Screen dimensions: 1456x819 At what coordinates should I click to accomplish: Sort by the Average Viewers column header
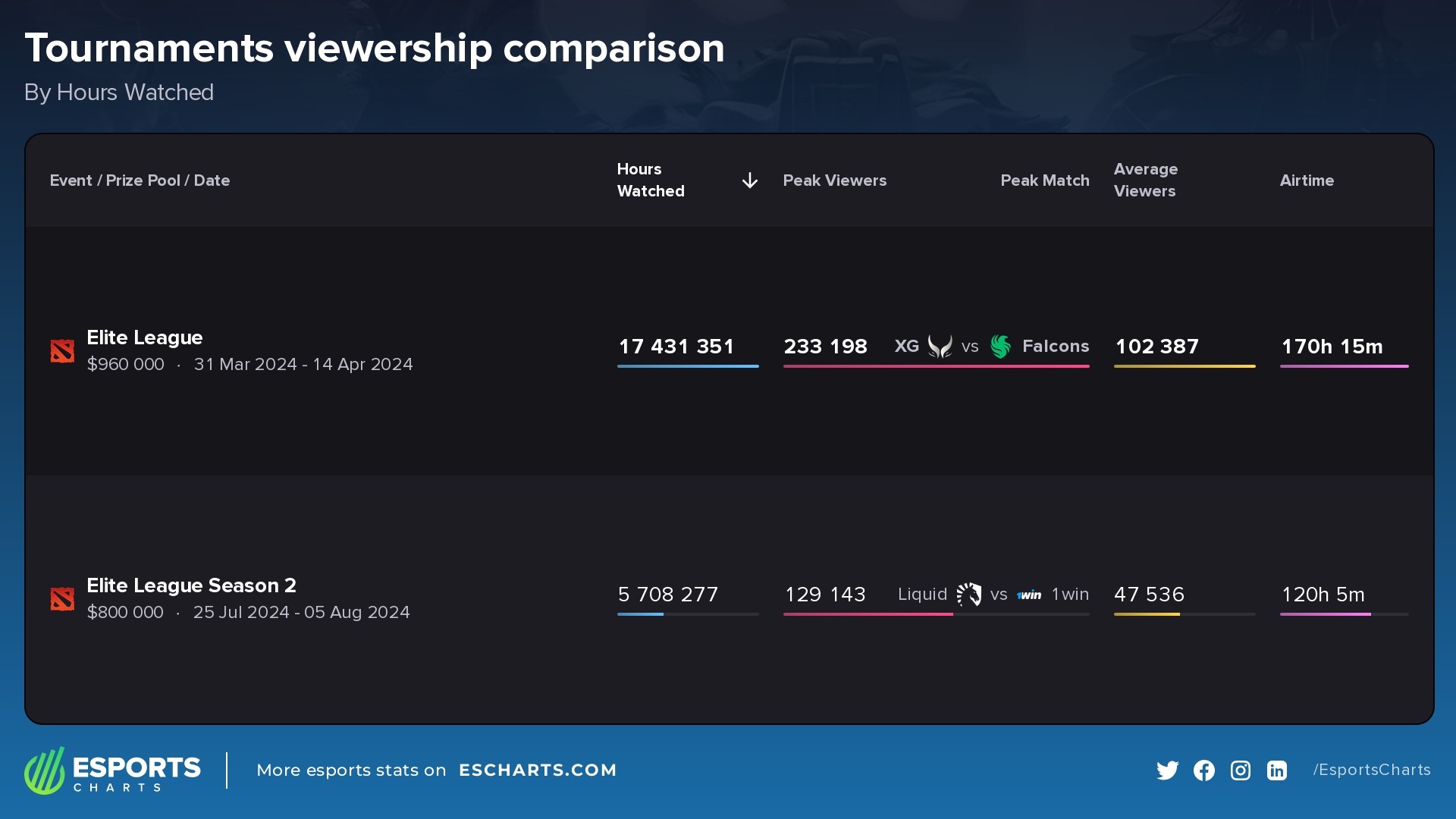click(1146, 180)
